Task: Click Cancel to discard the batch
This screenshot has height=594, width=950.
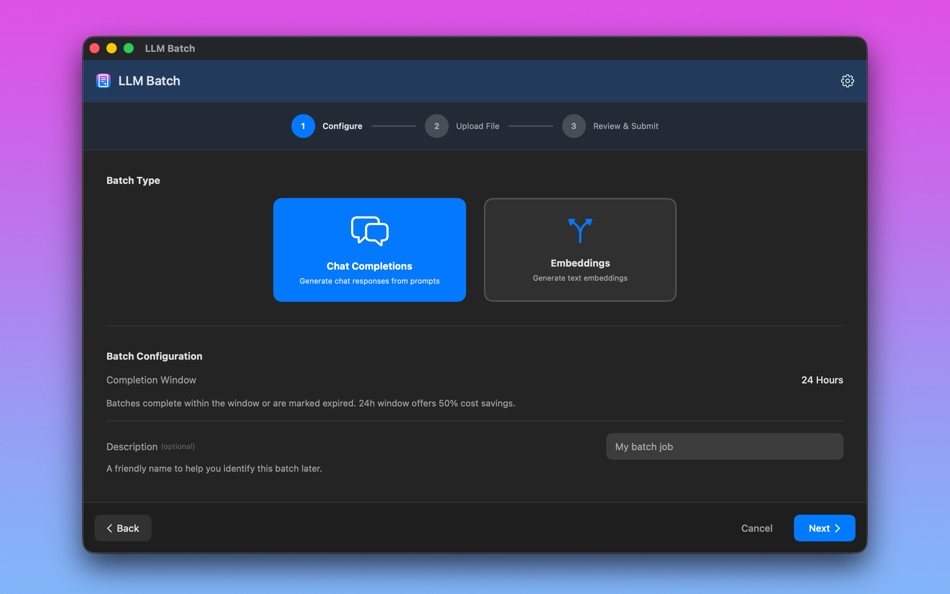Action: (x=757, y=528)
